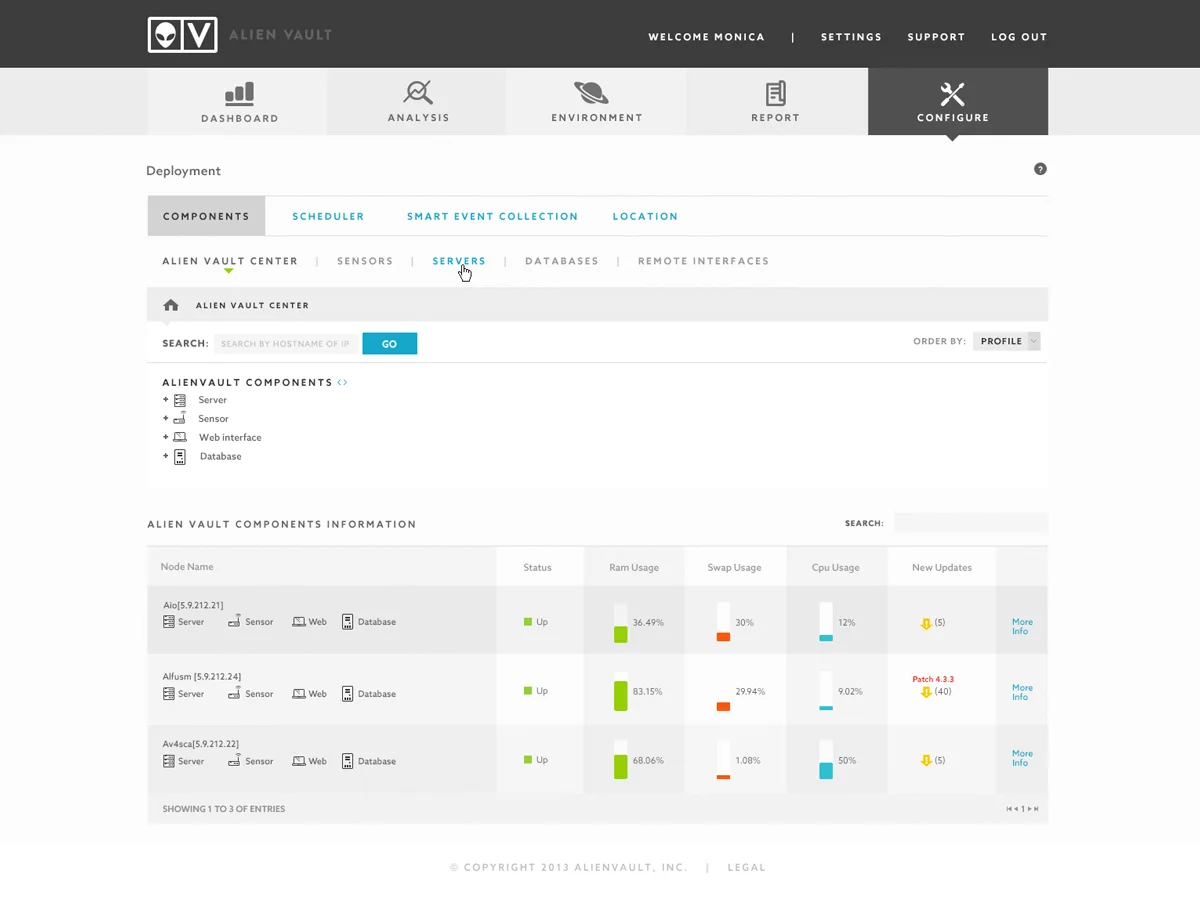Expand the Database tree node

pos(167,456)
